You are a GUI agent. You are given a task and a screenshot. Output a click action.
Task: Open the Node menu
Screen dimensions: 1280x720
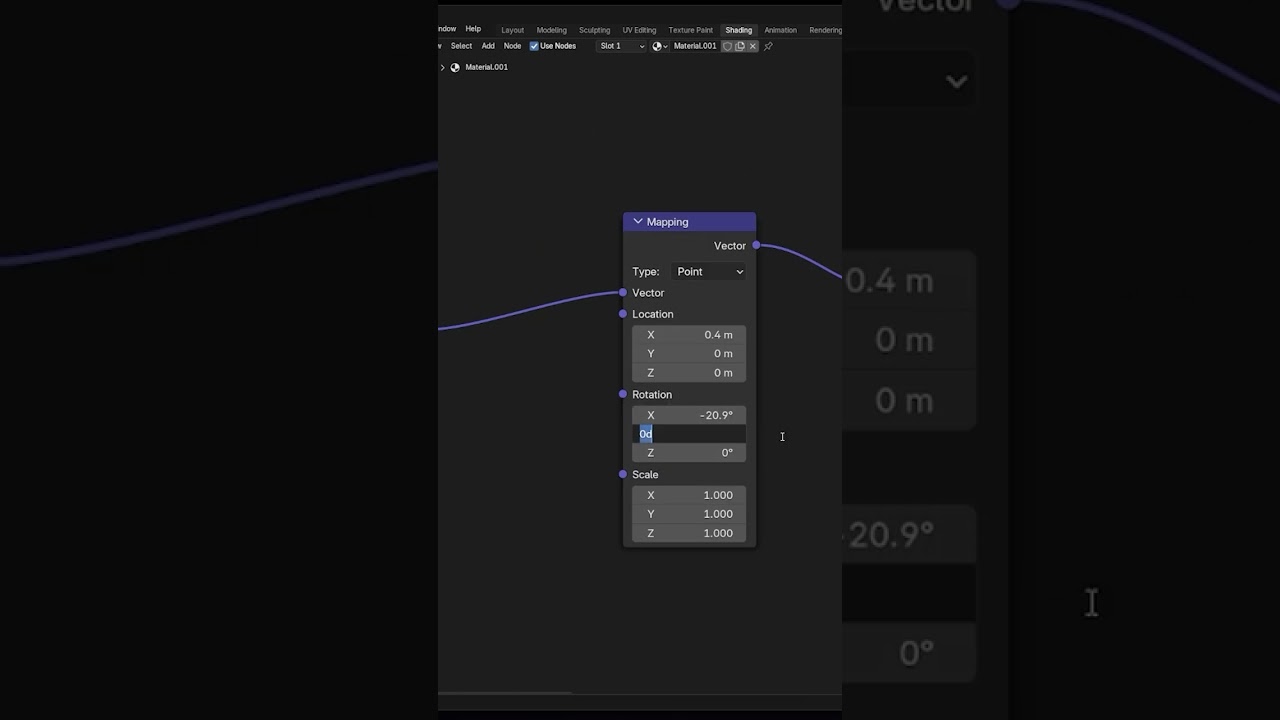[512, 46]
